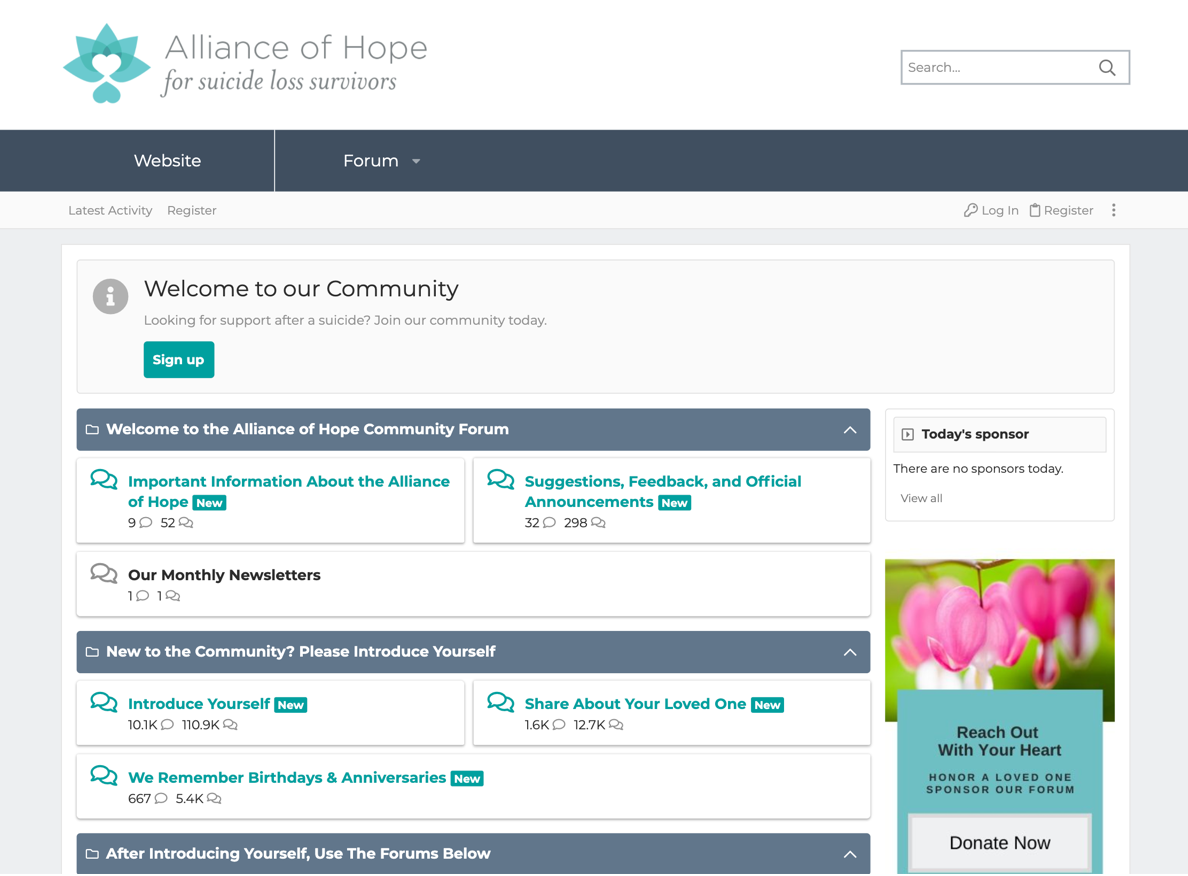Viewport: 1188px width, 876px height.
Task: Click the Log In key icon
Action: (x=970, y=210)
